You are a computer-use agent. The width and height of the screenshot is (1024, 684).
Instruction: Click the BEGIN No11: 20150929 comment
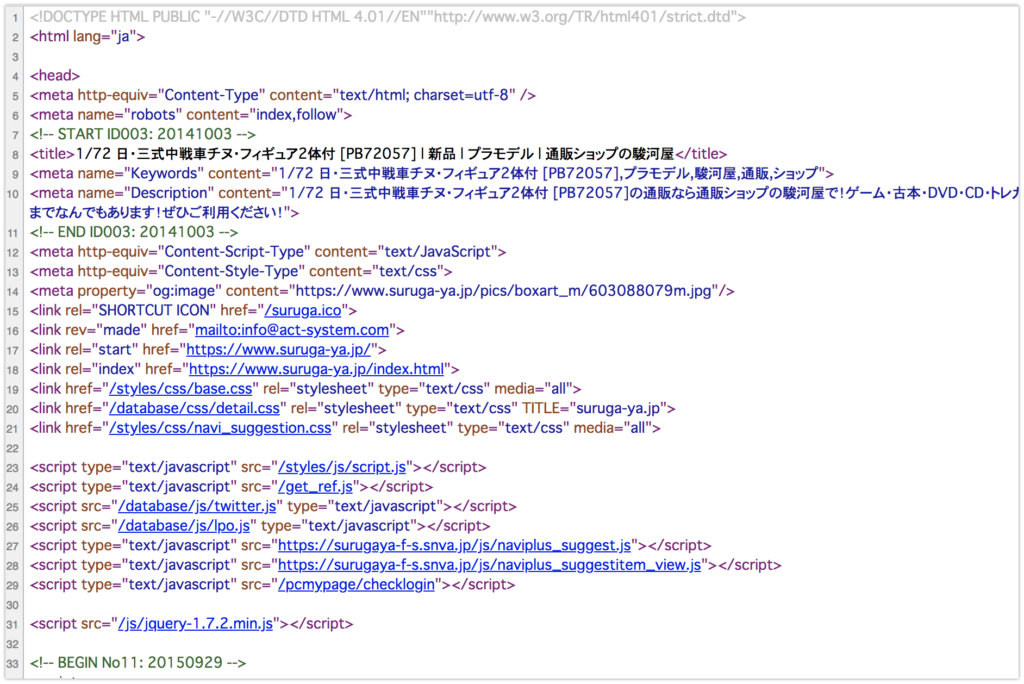pyautogui.click(x=138, y=663)
